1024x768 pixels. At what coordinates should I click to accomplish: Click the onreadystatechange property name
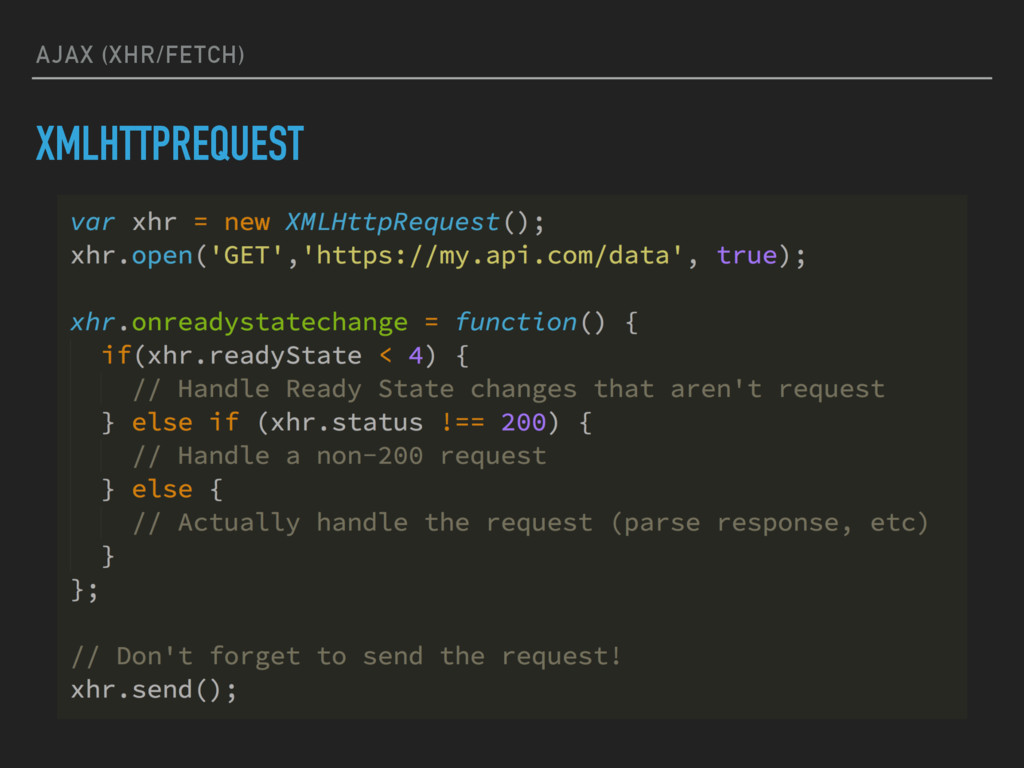tap(270, 323)
